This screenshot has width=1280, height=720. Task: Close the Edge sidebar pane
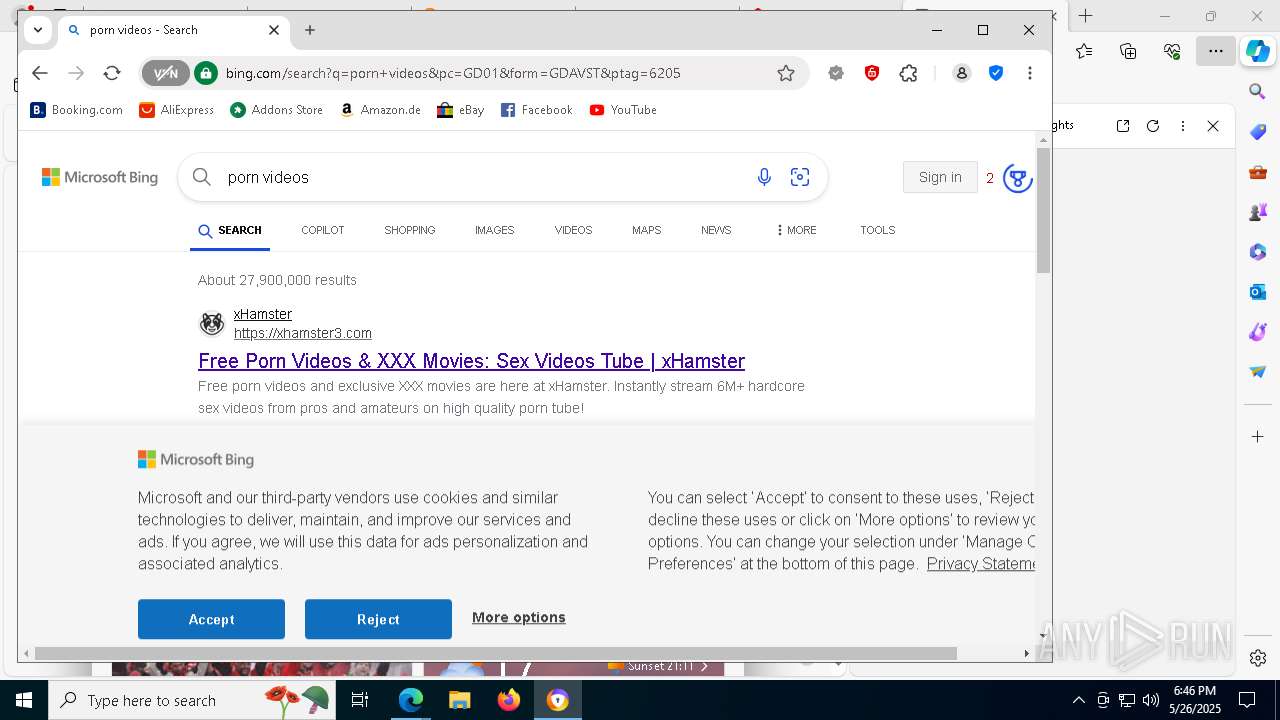click(x=1213, y=126)
